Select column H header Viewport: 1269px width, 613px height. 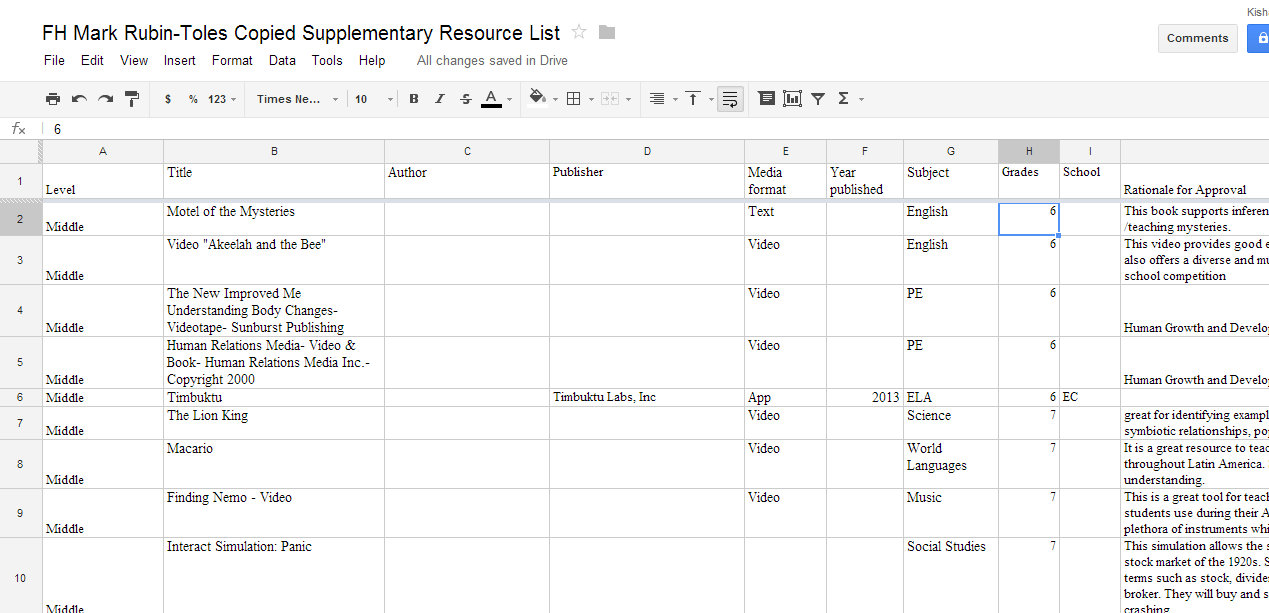[x=1028, y=151]
